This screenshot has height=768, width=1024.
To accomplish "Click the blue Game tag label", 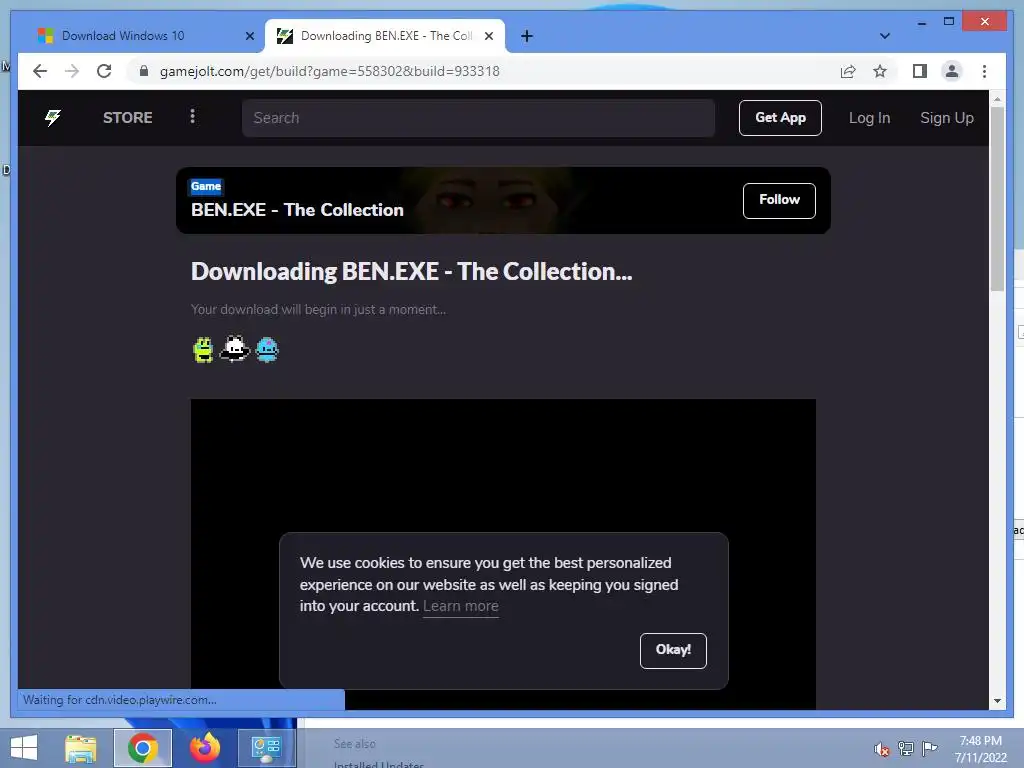I will [x=206, y=186].
